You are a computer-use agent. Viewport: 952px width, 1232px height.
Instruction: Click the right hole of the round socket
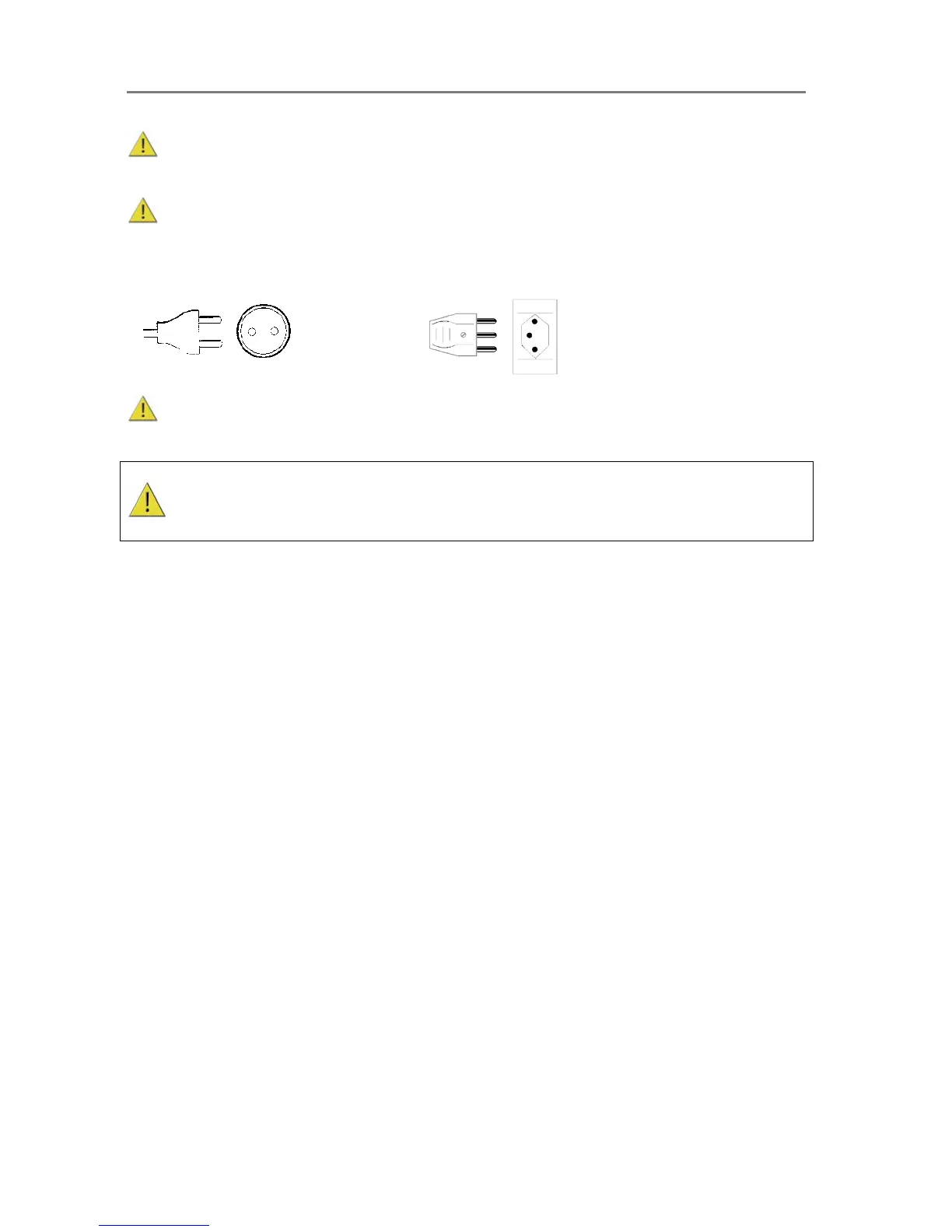coord(275,331)
